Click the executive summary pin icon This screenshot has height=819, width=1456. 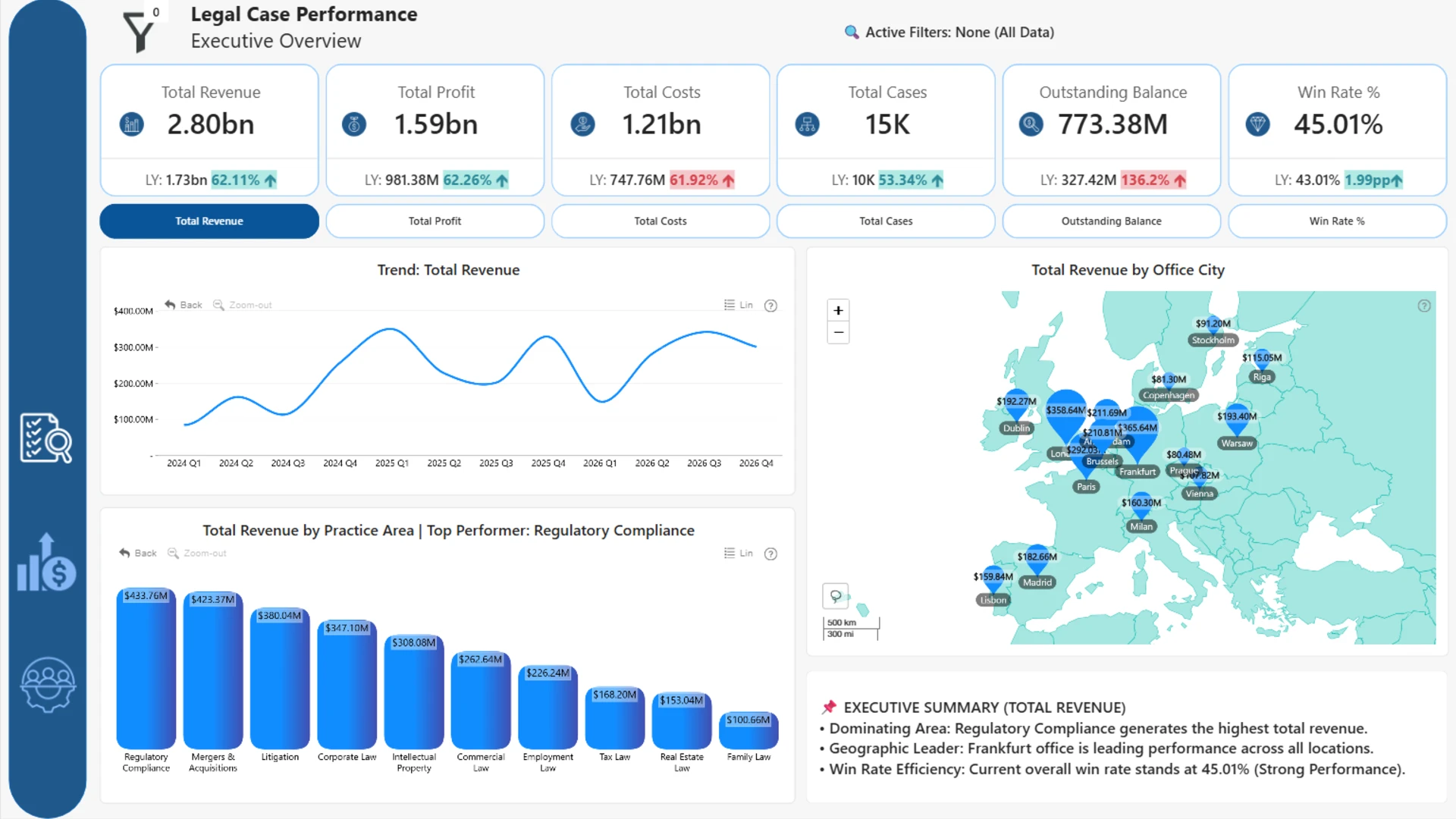[829, 707]
